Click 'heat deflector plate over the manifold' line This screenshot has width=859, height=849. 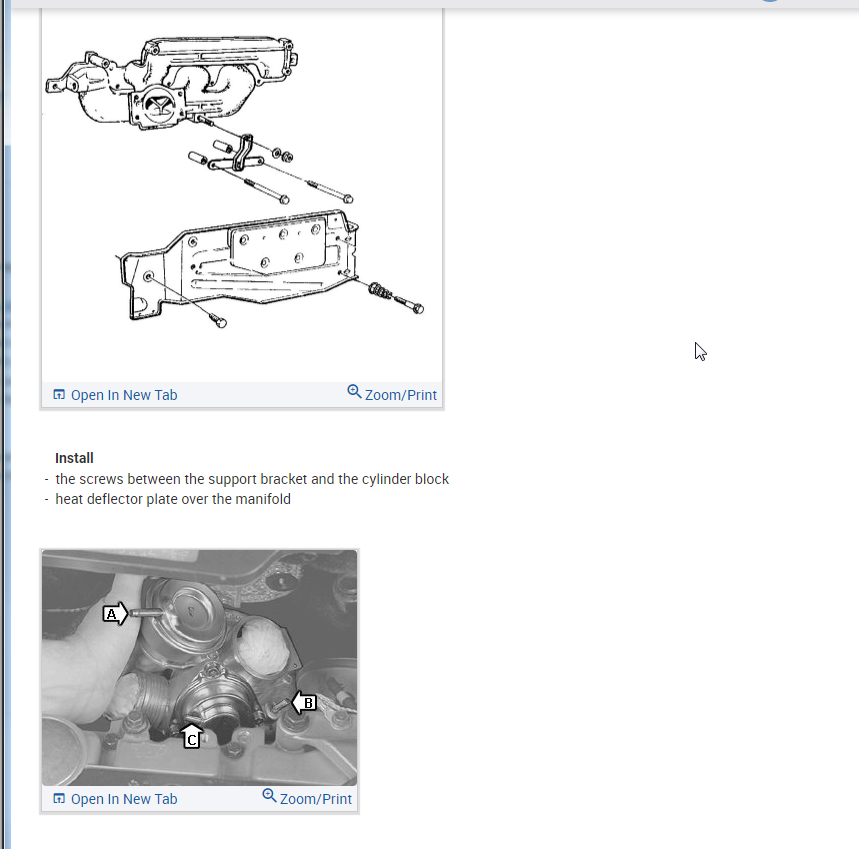[x=173, y=499]
